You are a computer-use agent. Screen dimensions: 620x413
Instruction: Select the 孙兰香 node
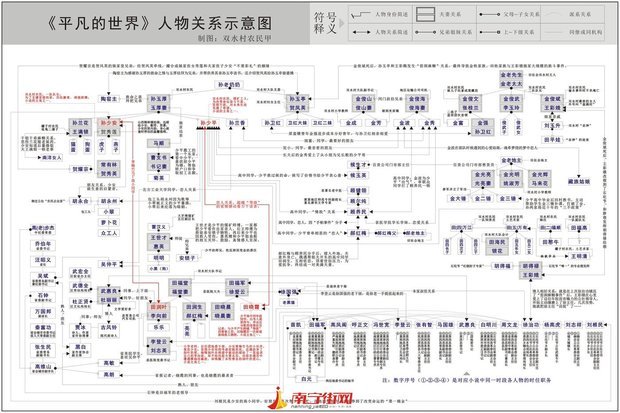[x=237, y=123]
